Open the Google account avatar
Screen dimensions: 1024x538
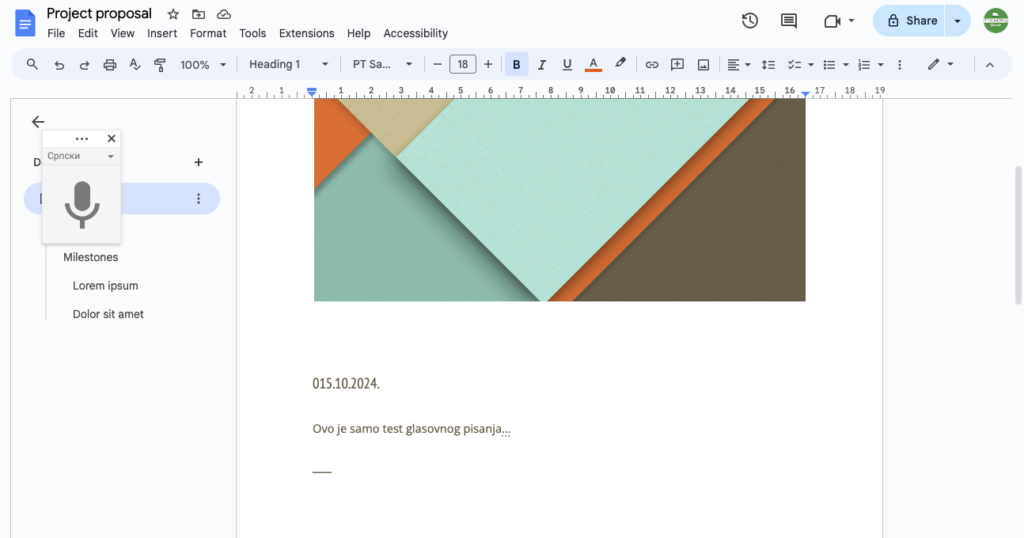tap(996, 21)
